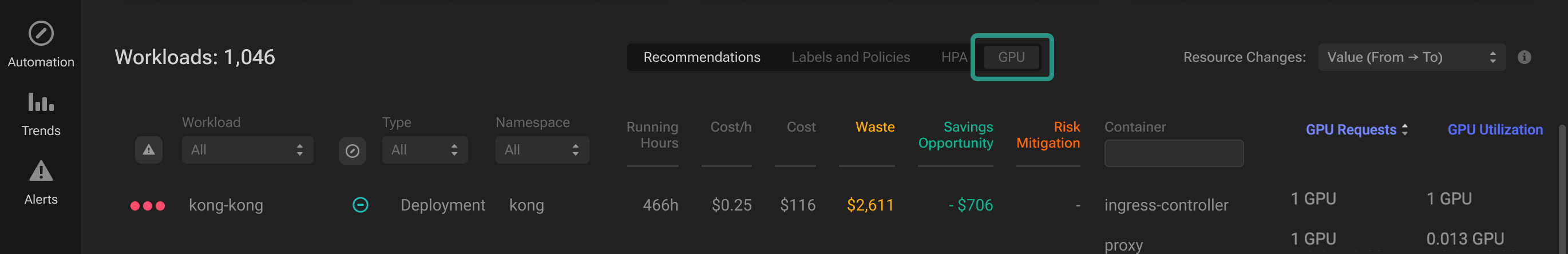Sort by GPU Requests arrows
This screenshot has height=254, width=1568.
1405,130
